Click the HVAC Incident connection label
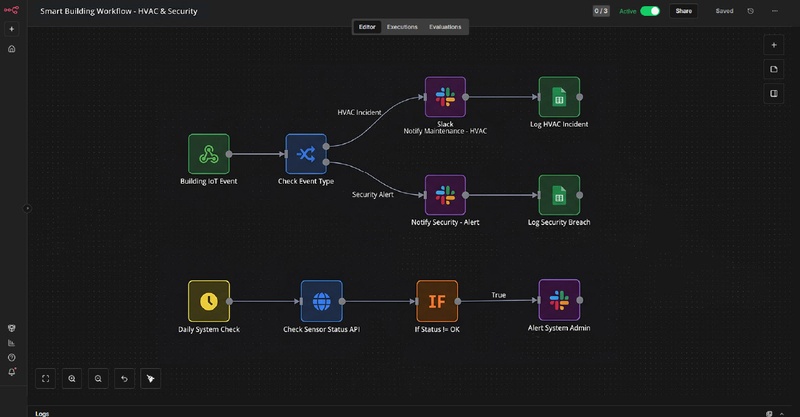Image resolution: width=800 pixels, height=417 pixels. coord(359,112)
